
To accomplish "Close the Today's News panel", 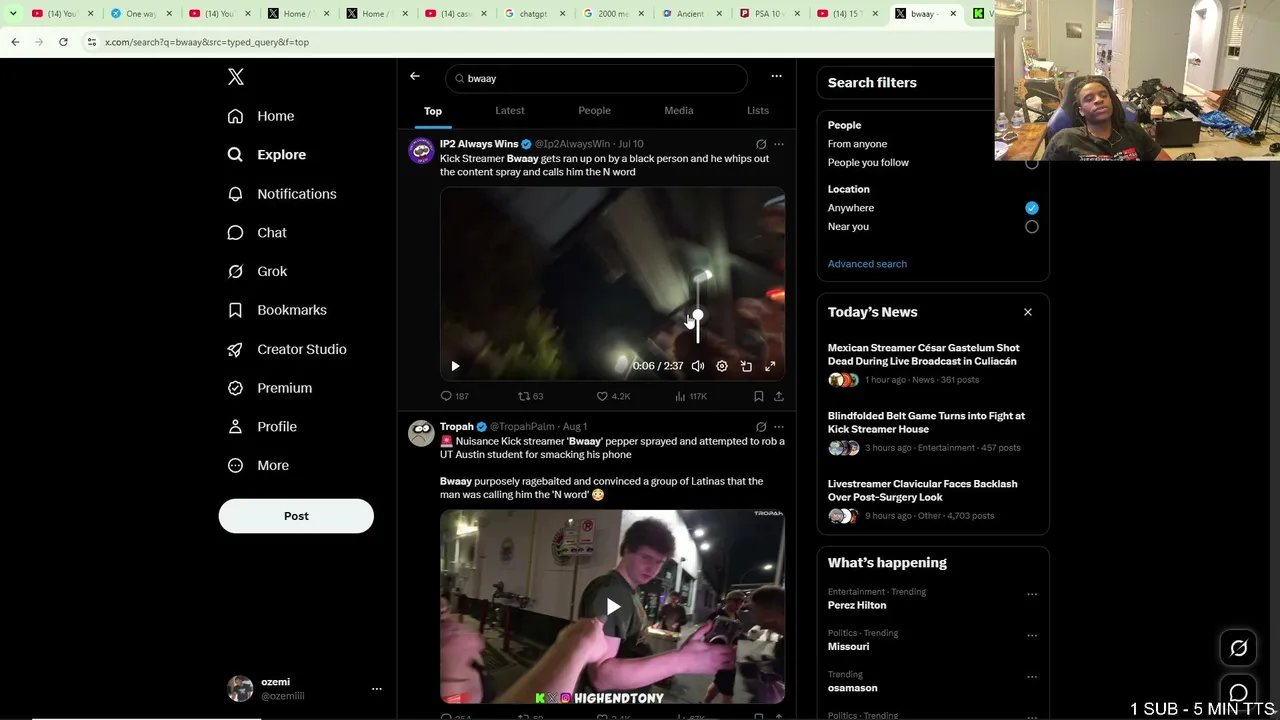I will [1027, 312].
